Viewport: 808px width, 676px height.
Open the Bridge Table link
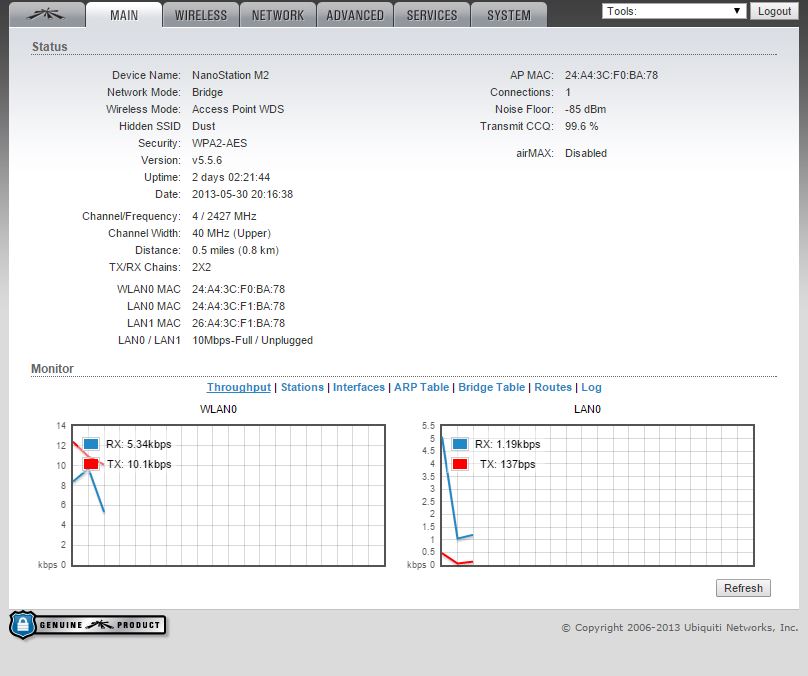492,387
